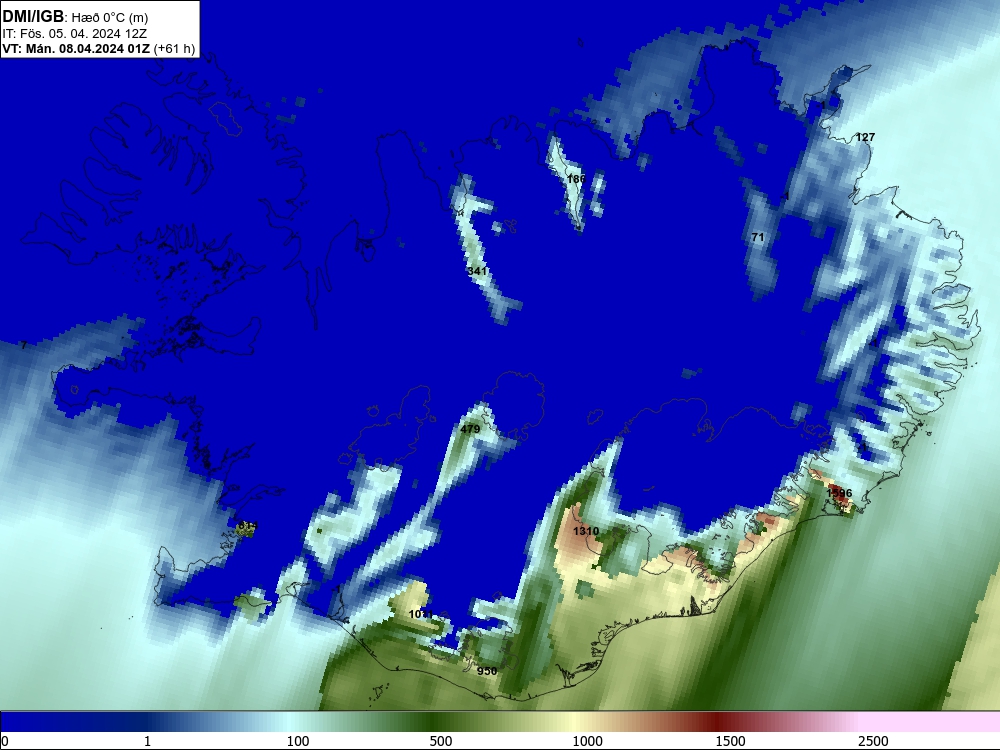Click the '1310' value on the map
The image size is (1000, 750).
click(585, 531)
